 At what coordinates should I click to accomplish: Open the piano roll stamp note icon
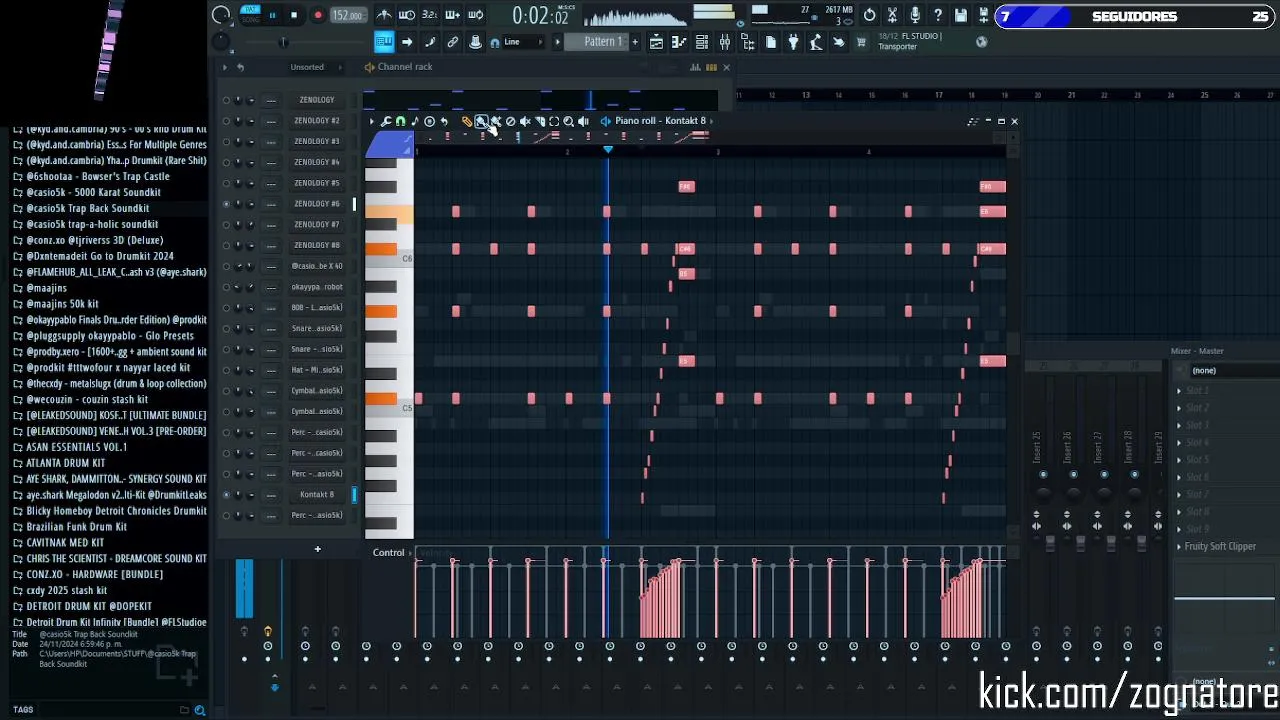click(x=415, y=121)
